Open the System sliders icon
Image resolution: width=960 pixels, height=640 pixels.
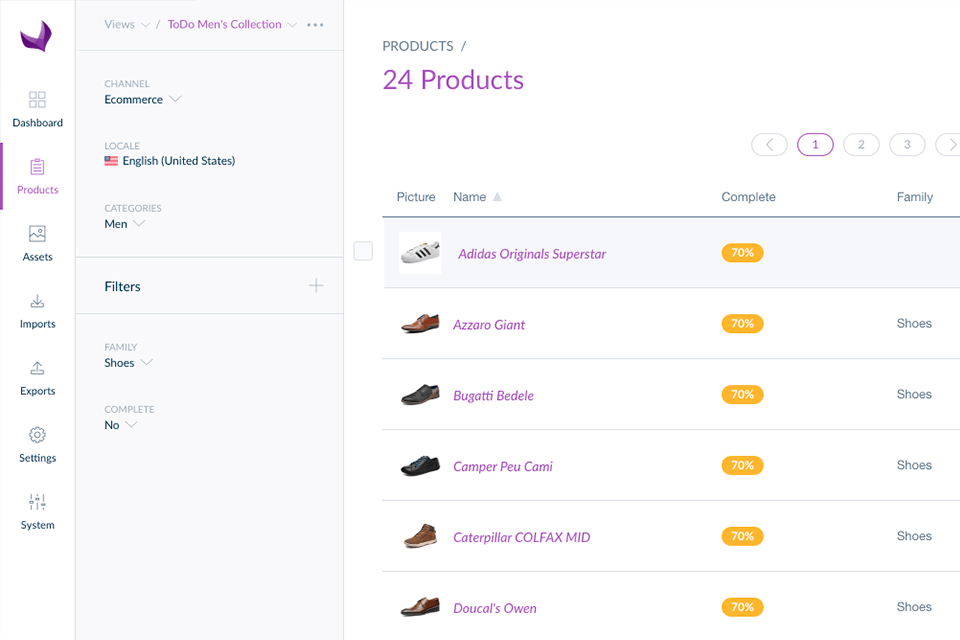(x=37, y=502)
